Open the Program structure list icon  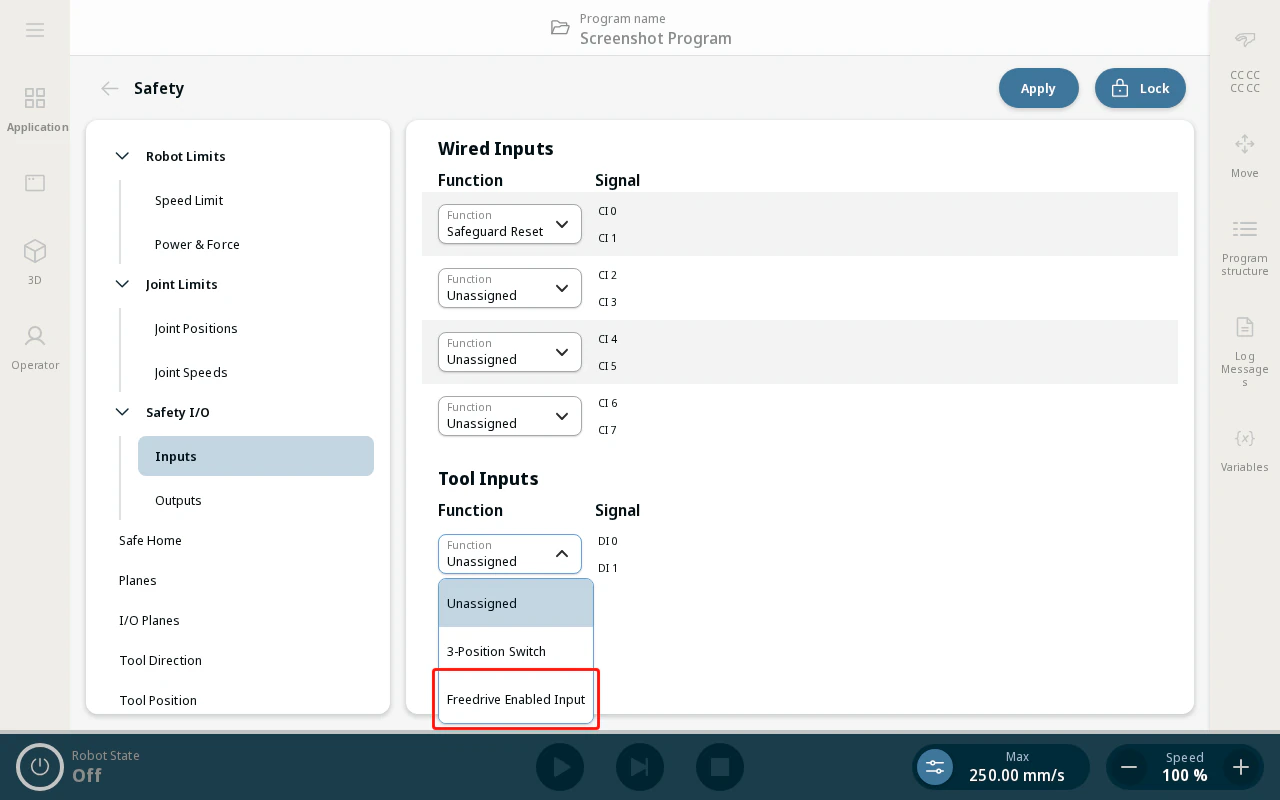(1245, 229)
